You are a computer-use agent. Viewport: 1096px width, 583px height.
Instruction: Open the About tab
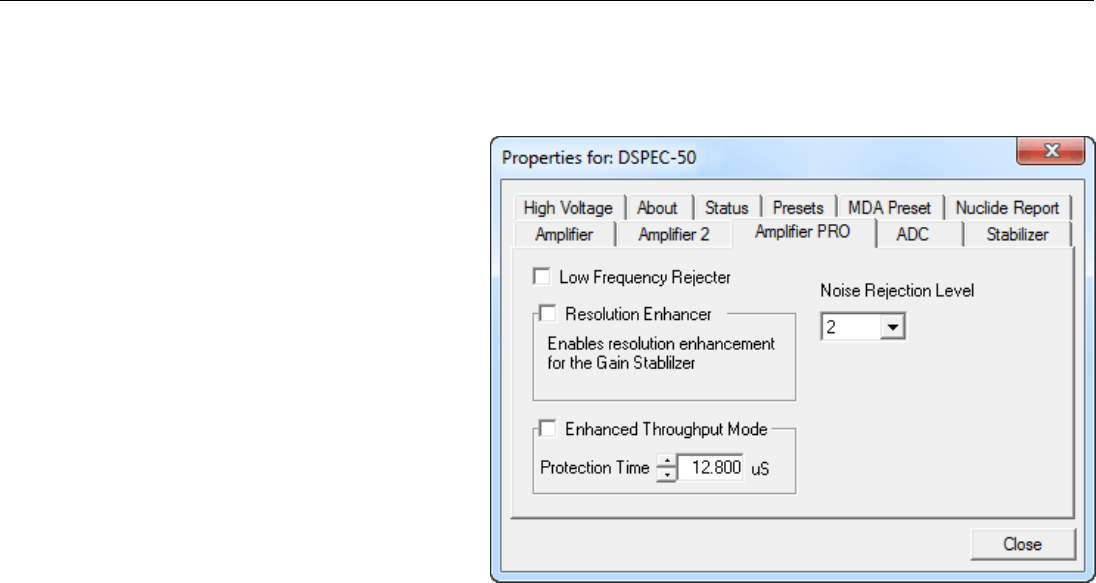[x=657, y=208]
